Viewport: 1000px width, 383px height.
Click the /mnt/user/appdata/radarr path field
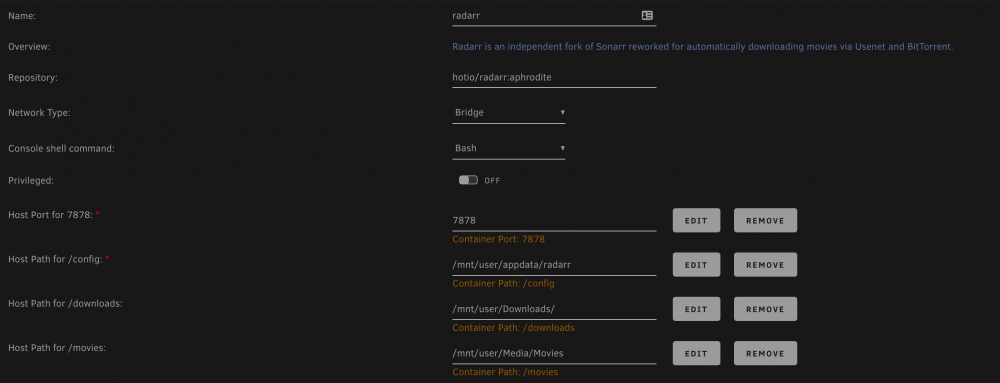[554, 264]
